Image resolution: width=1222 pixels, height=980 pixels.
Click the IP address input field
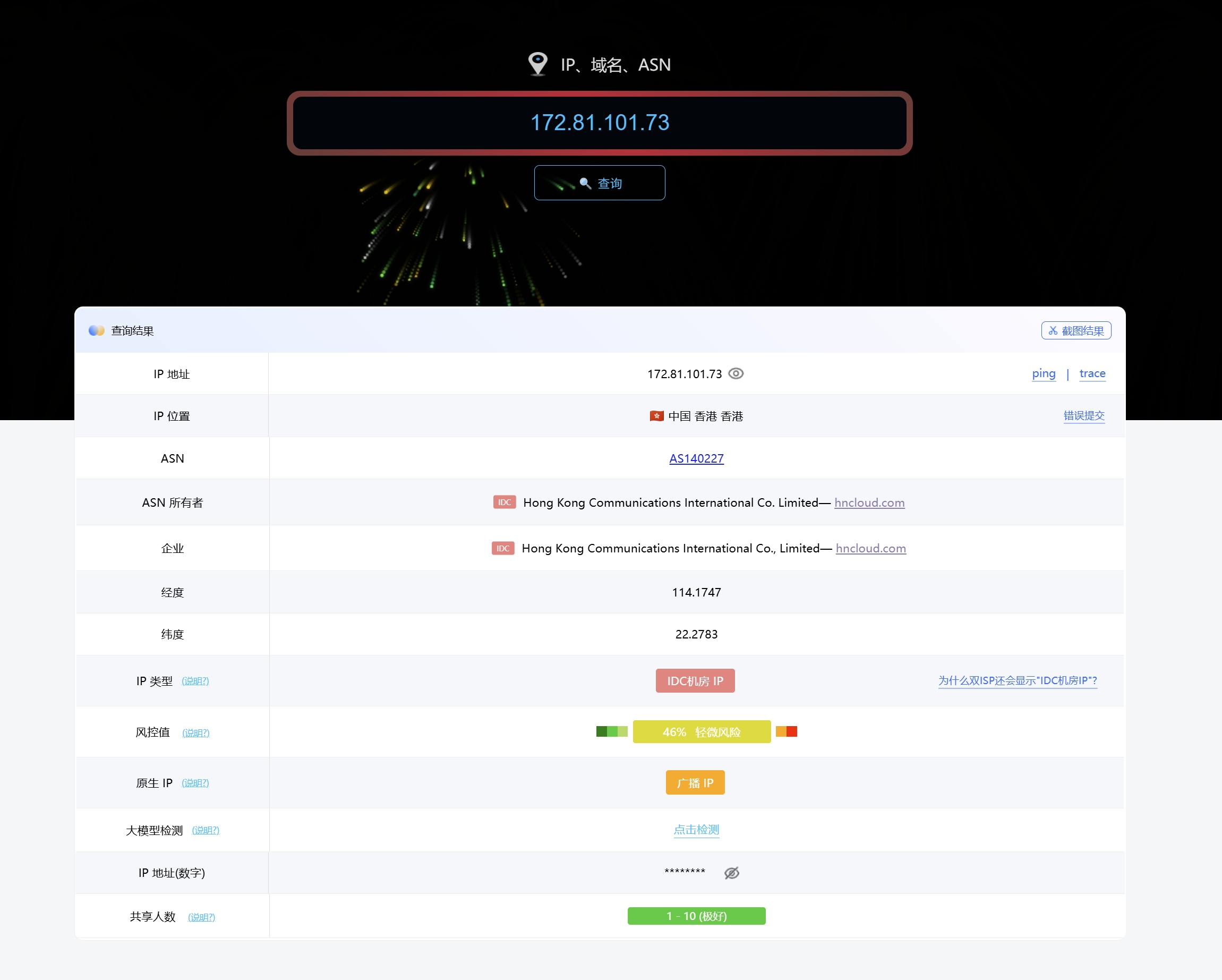click(x=600, y=123)
